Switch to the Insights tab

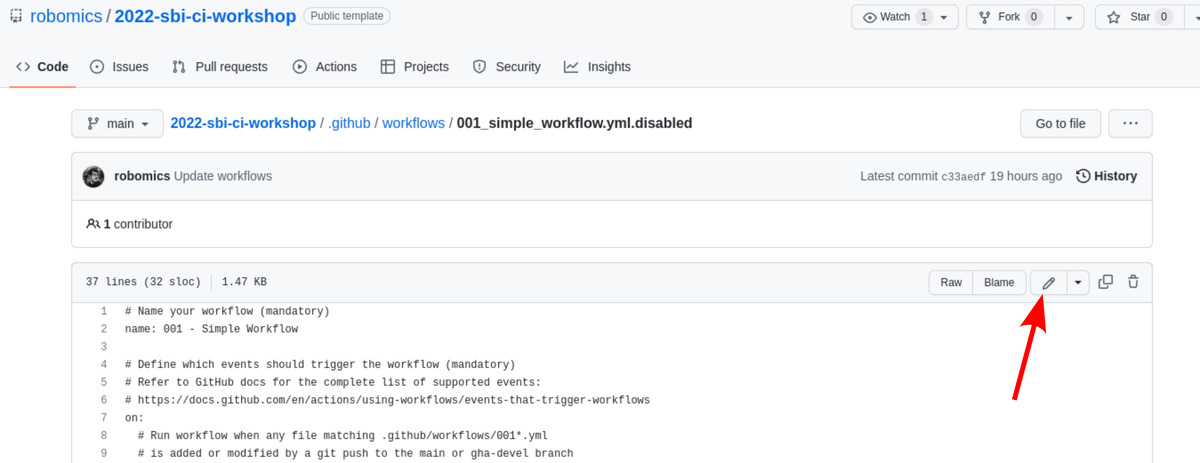click(597, 67)
